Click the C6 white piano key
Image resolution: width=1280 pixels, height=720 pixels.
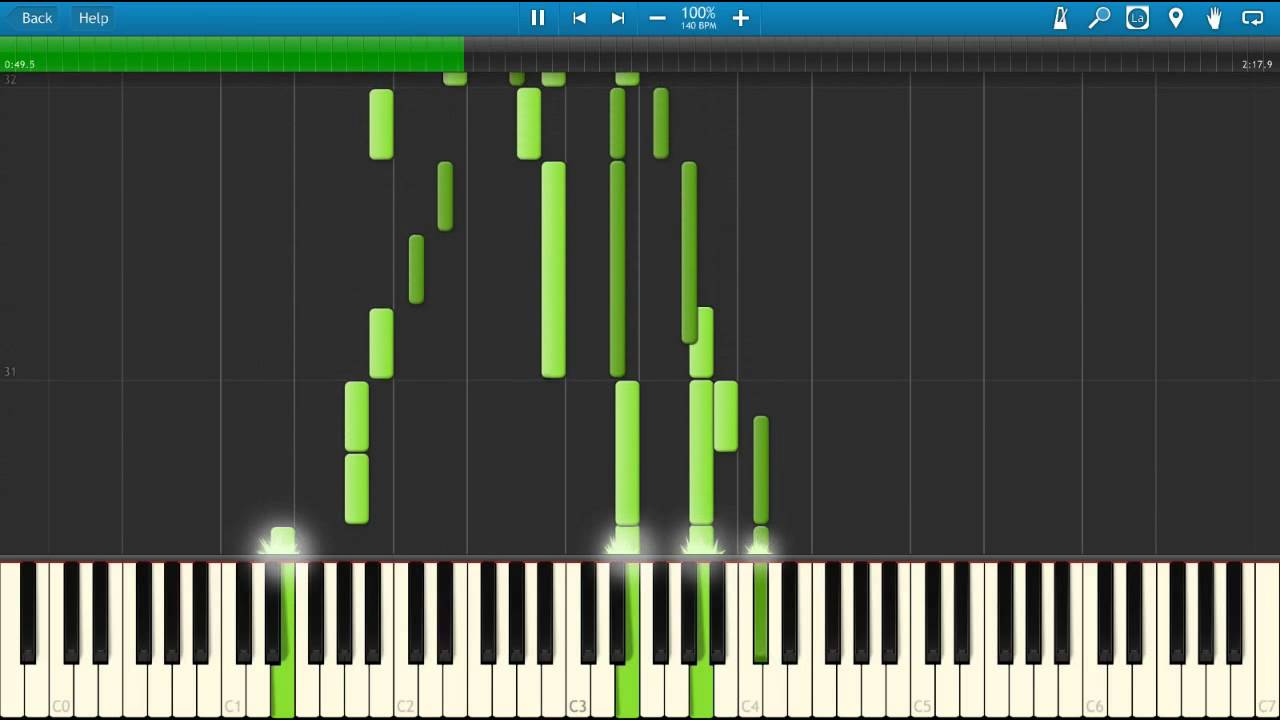(1095, 690)
